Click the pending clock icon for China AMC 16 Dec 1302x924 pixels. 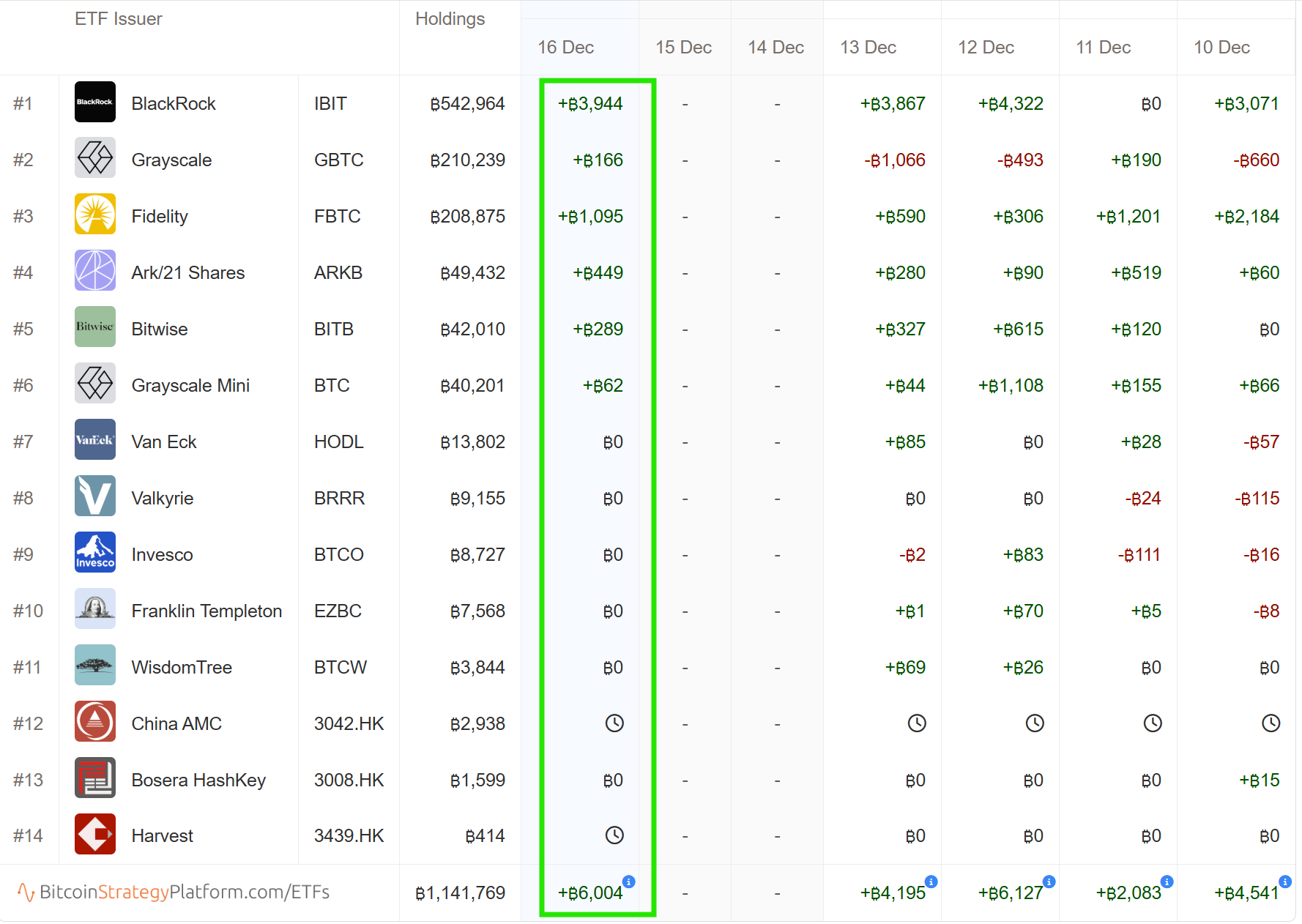coord(614,723)
